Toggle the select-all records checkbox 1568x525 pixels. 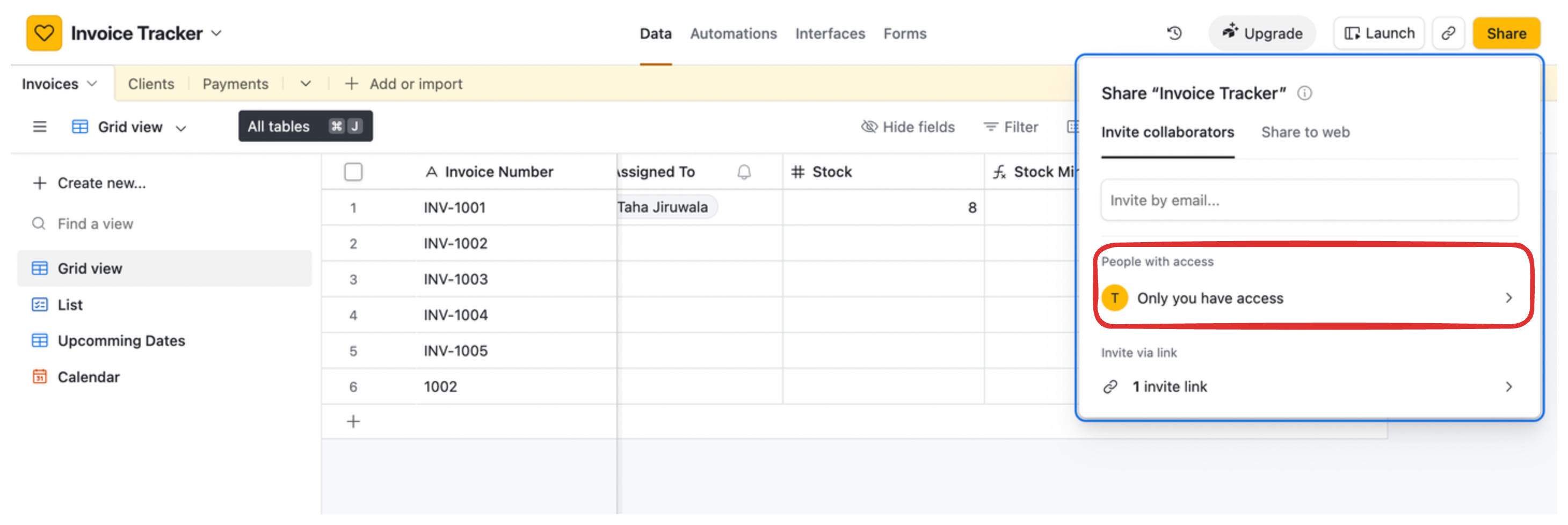(353, 172)
